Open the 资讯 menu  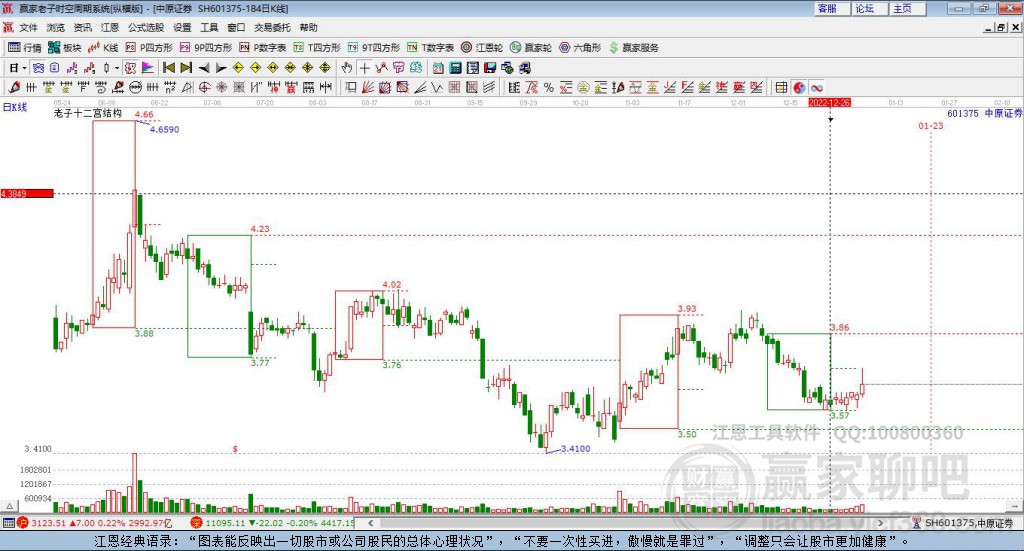click(82, 27)
